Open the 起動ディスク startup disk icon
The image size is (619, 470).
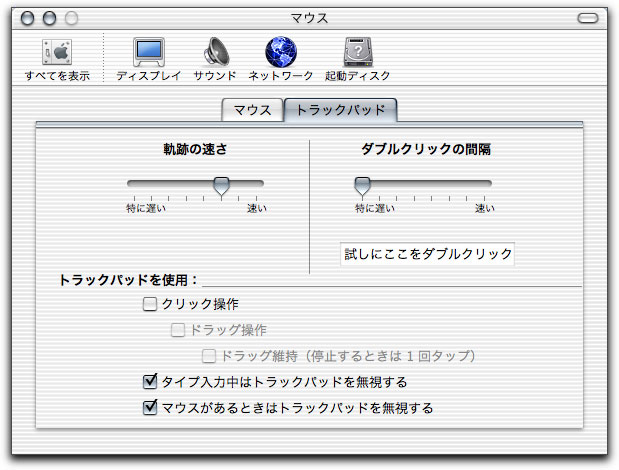pos(358,52)
